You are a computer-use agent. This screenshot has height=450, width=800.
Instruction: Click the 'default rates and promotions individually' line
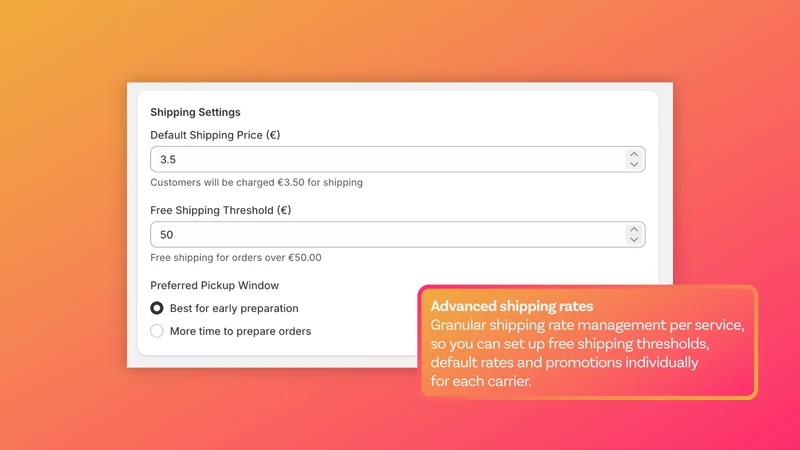564,363
